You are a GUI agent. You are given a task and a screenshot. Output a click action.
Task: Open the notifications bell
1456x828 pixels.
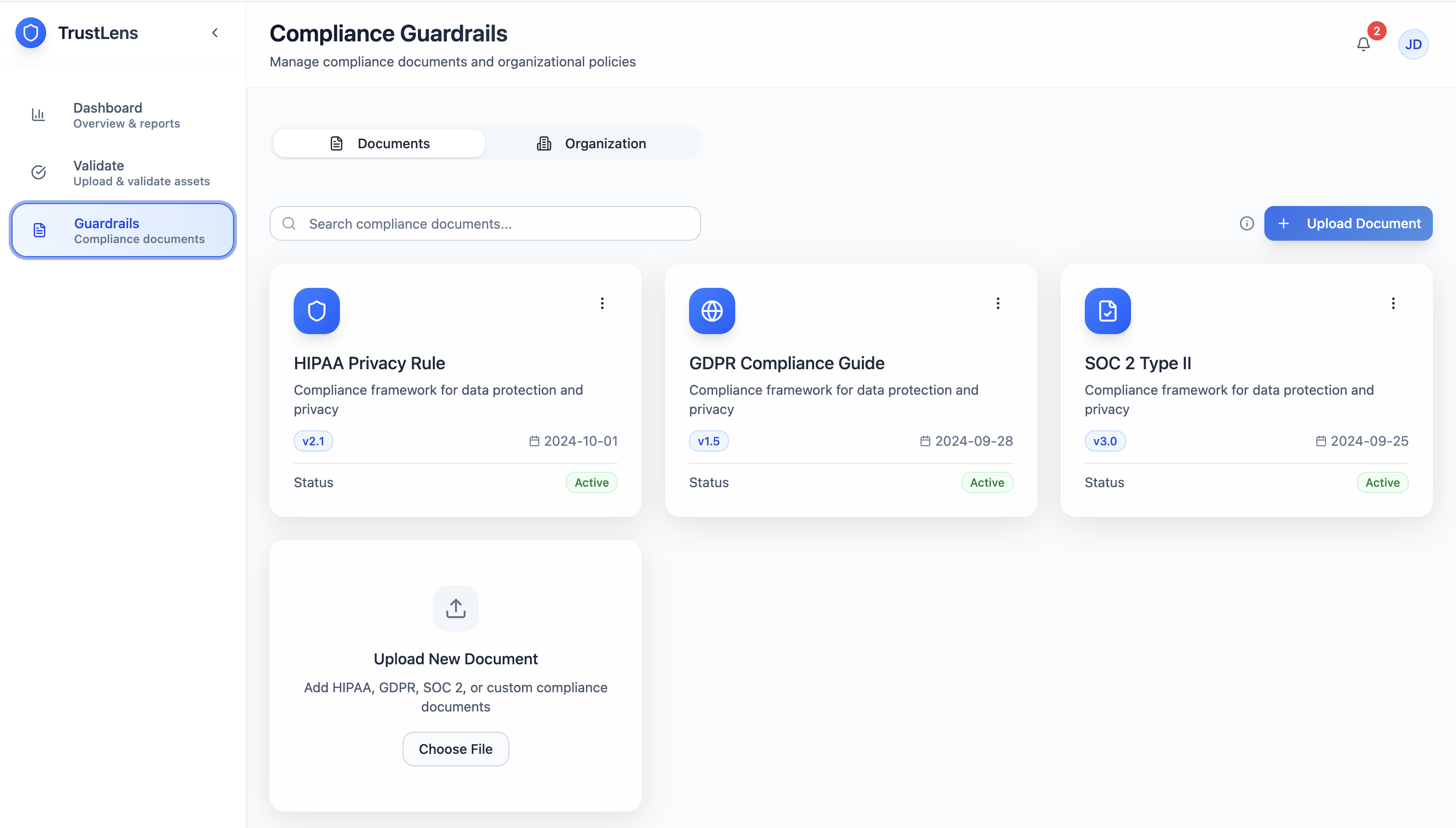tap(1363, 44)
